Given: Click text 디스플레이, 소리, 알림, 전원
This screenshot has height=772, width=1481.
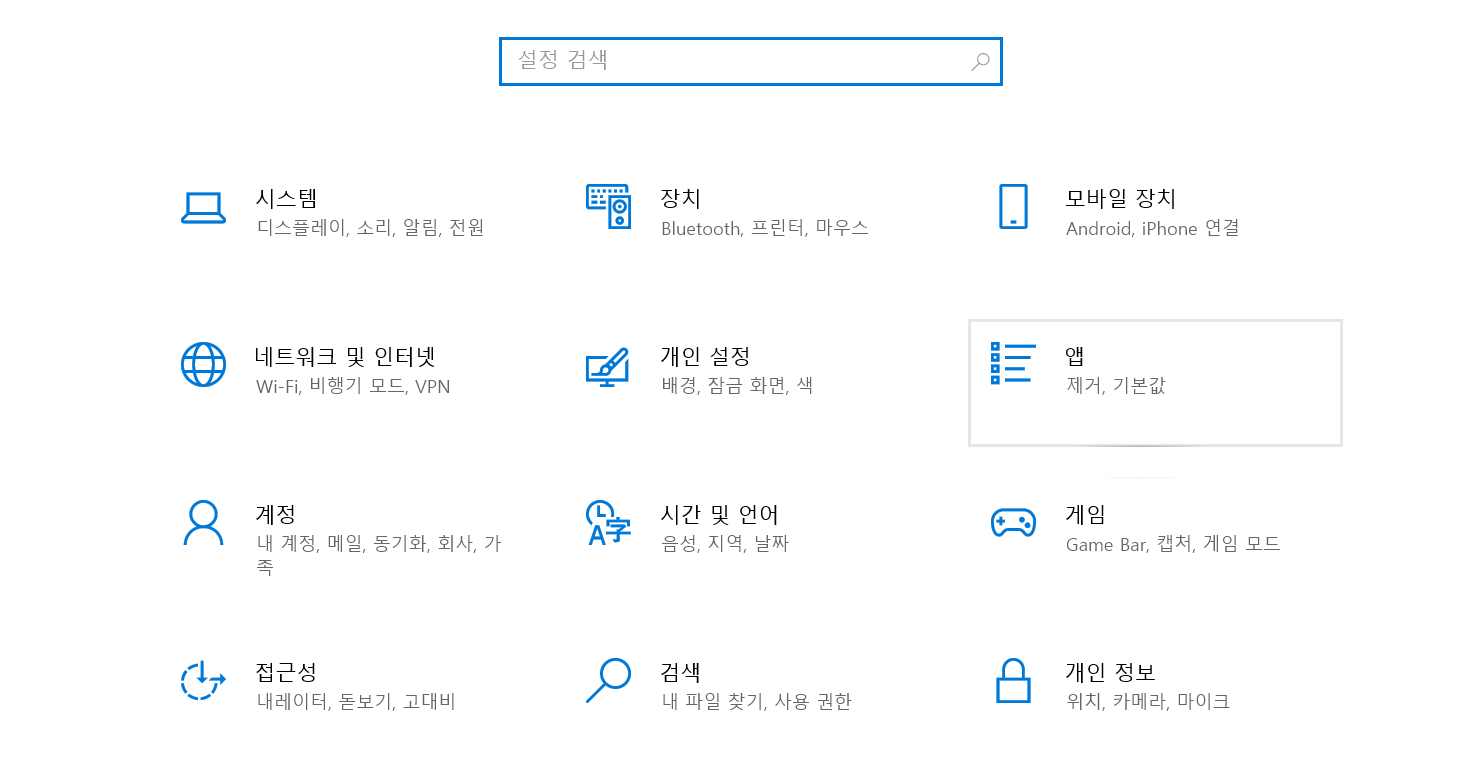Looking at the screenshot, I should coord(371,228).
